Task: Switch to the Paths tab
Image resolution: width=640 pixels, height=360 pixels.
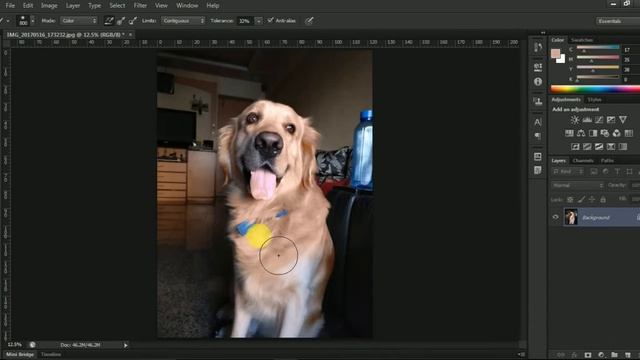Action: pos(607,160)
